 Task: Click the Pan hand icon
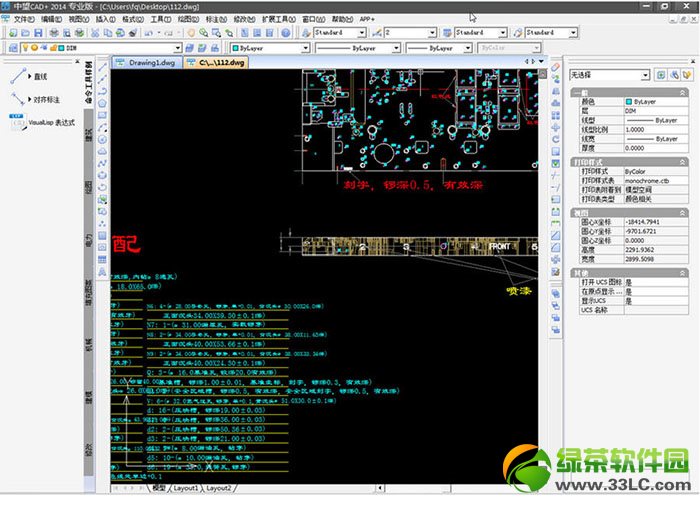191,33
